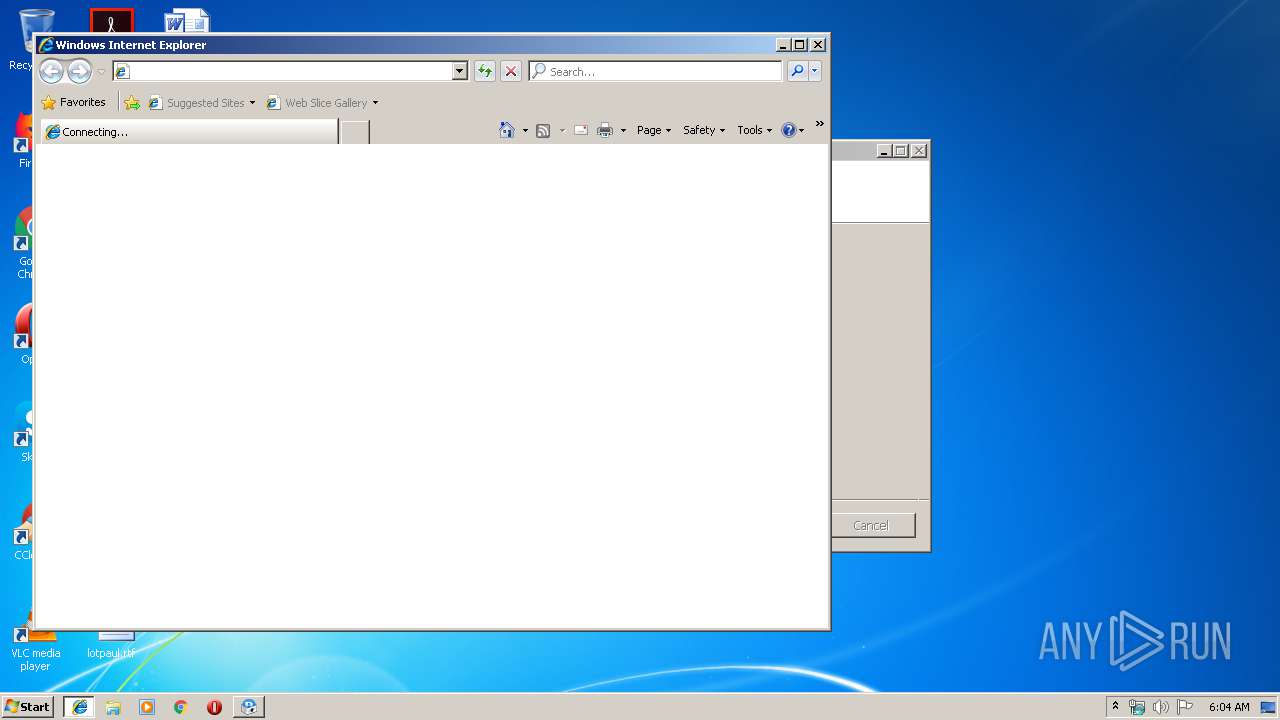Open the Action Center flag icon
This screenshot has height=720, width=1280.
coord(1184,707)
